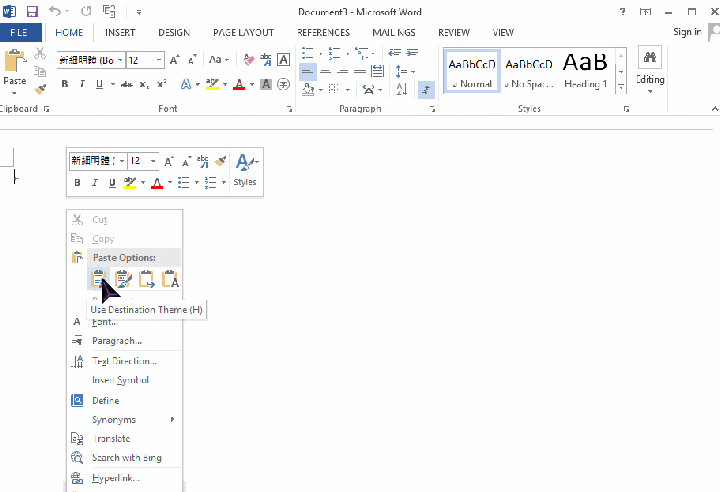
Task: Open the ribbon font name dropdown
Action: 120,60
